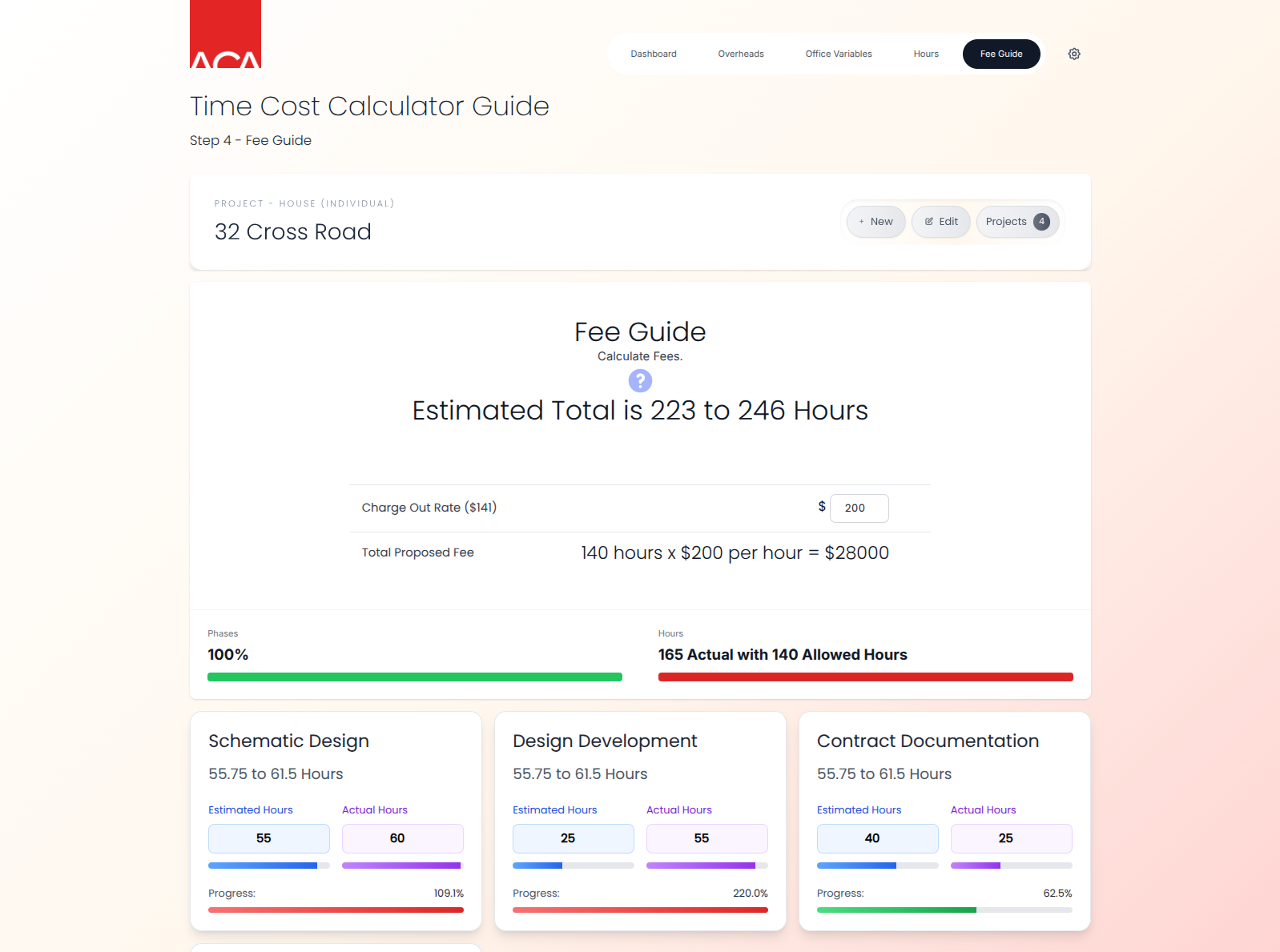Click the Total Proposed Fee calculation text
1280x952 pixels.
pos(735,553)
